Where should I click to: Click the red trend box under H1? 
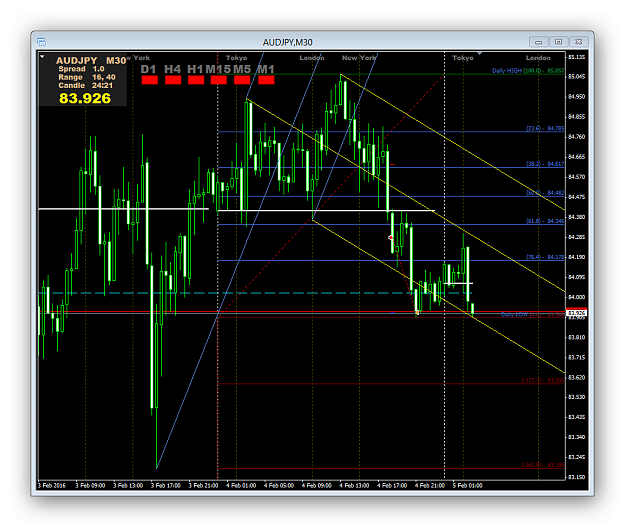pos(196,80)
